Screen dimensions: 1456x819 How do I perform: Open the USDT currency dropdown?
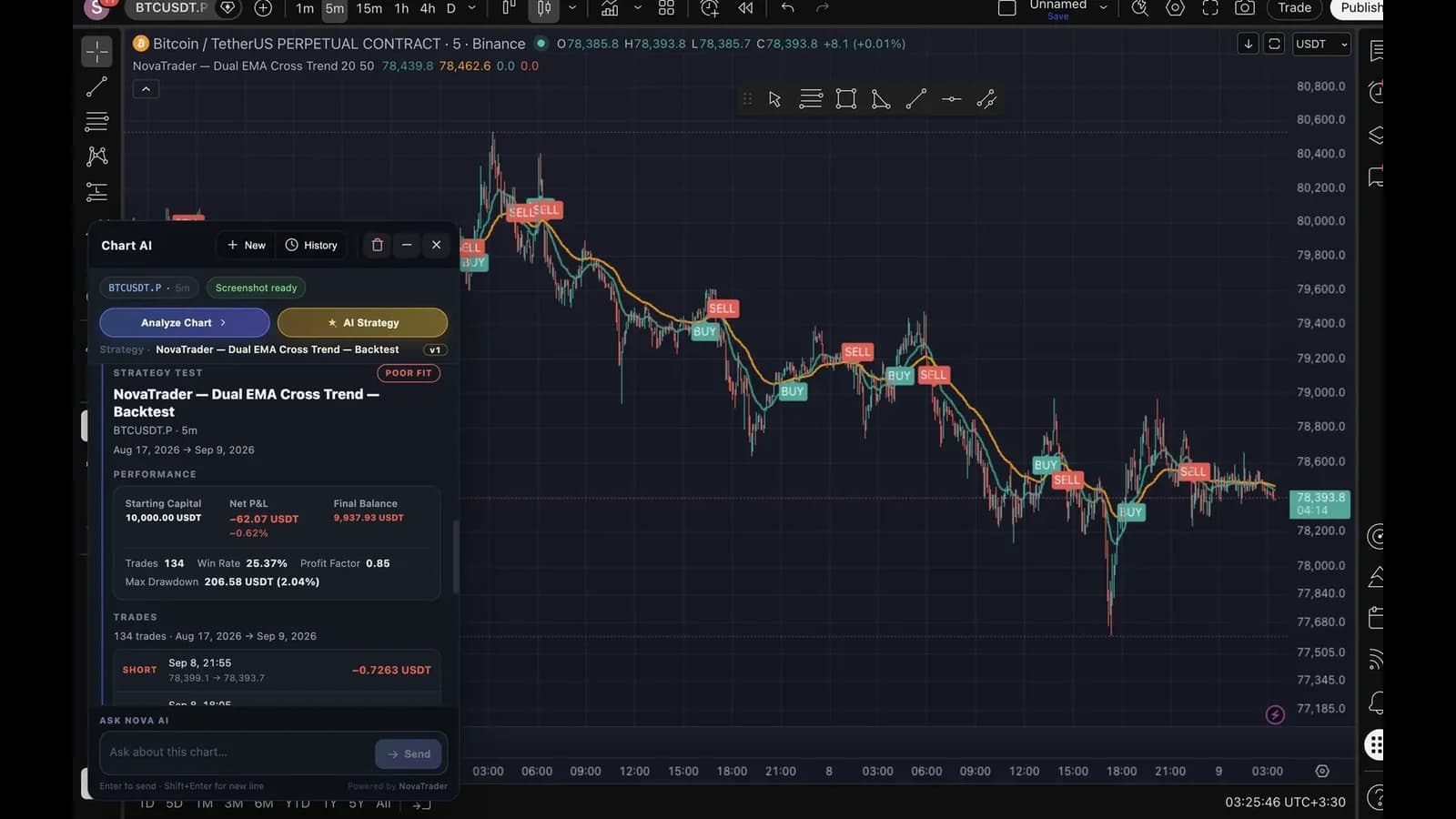[x=1320, y=44]
